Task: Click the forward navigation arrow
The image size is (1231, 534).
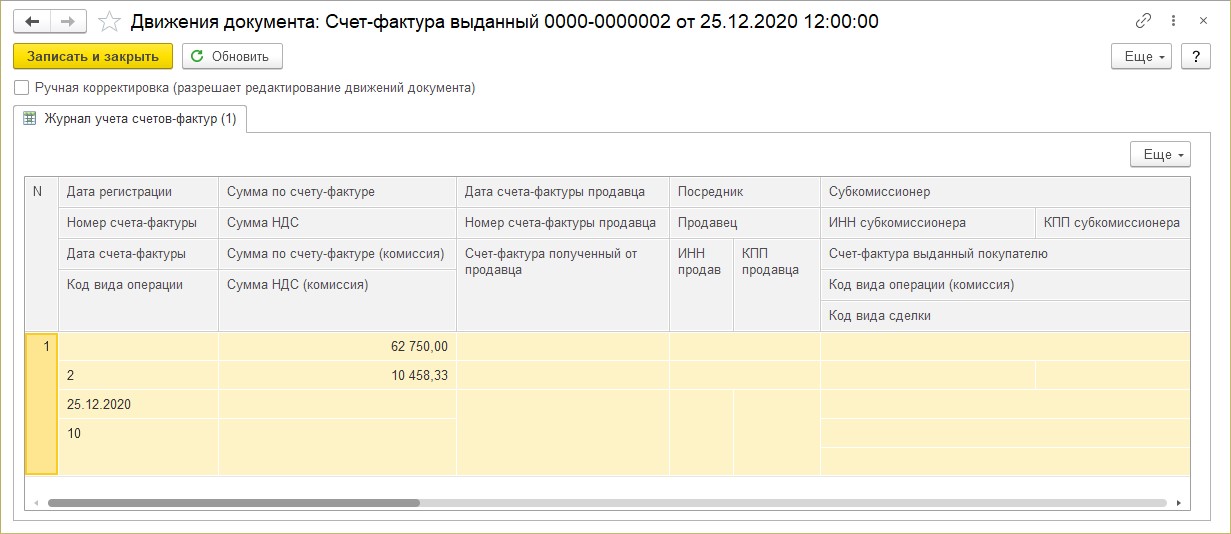Action: [68, 21]
